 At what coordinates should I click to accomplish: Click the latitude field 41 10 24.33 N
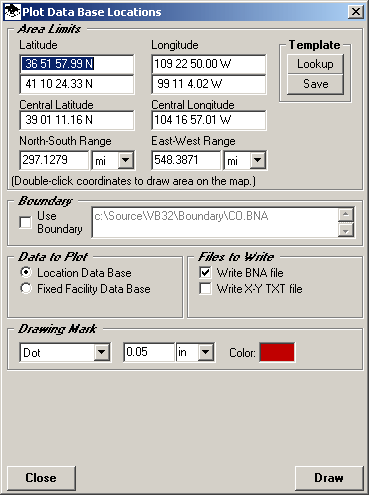(77, 84)
